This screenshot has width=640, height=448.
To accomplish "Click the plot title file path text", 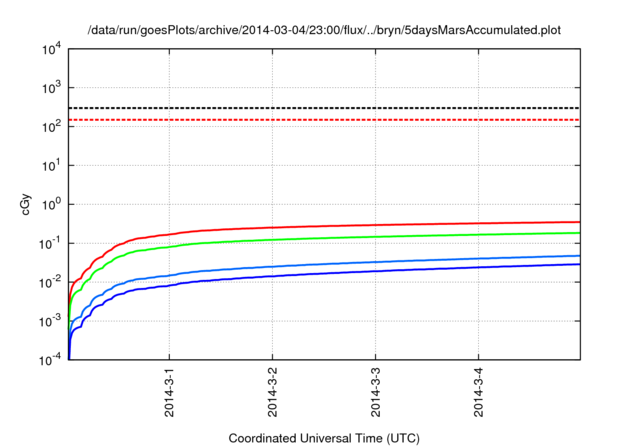I will tap(324, 30).
